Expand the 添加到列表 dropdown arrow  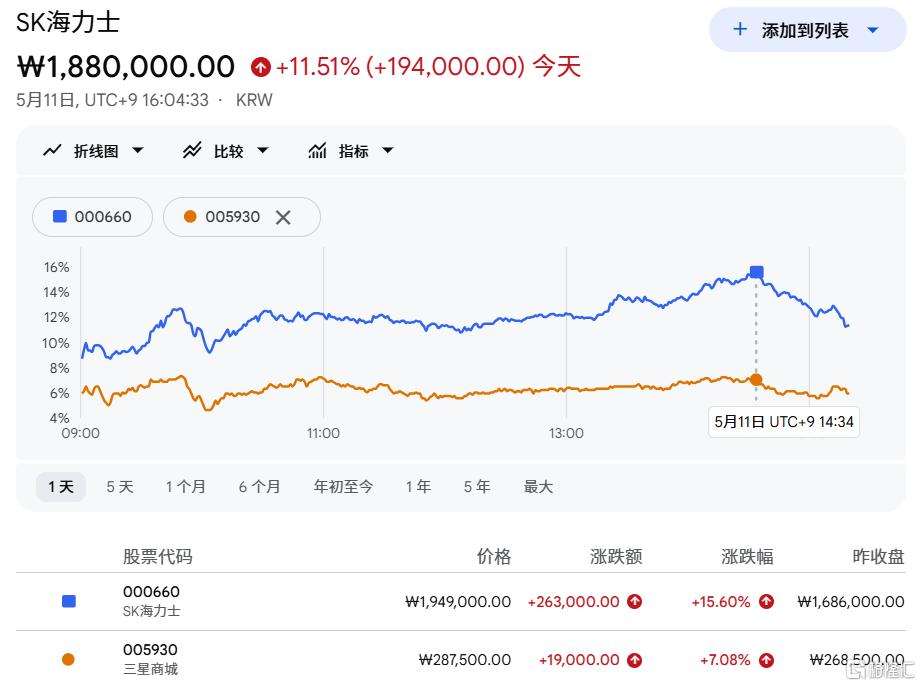873,30
